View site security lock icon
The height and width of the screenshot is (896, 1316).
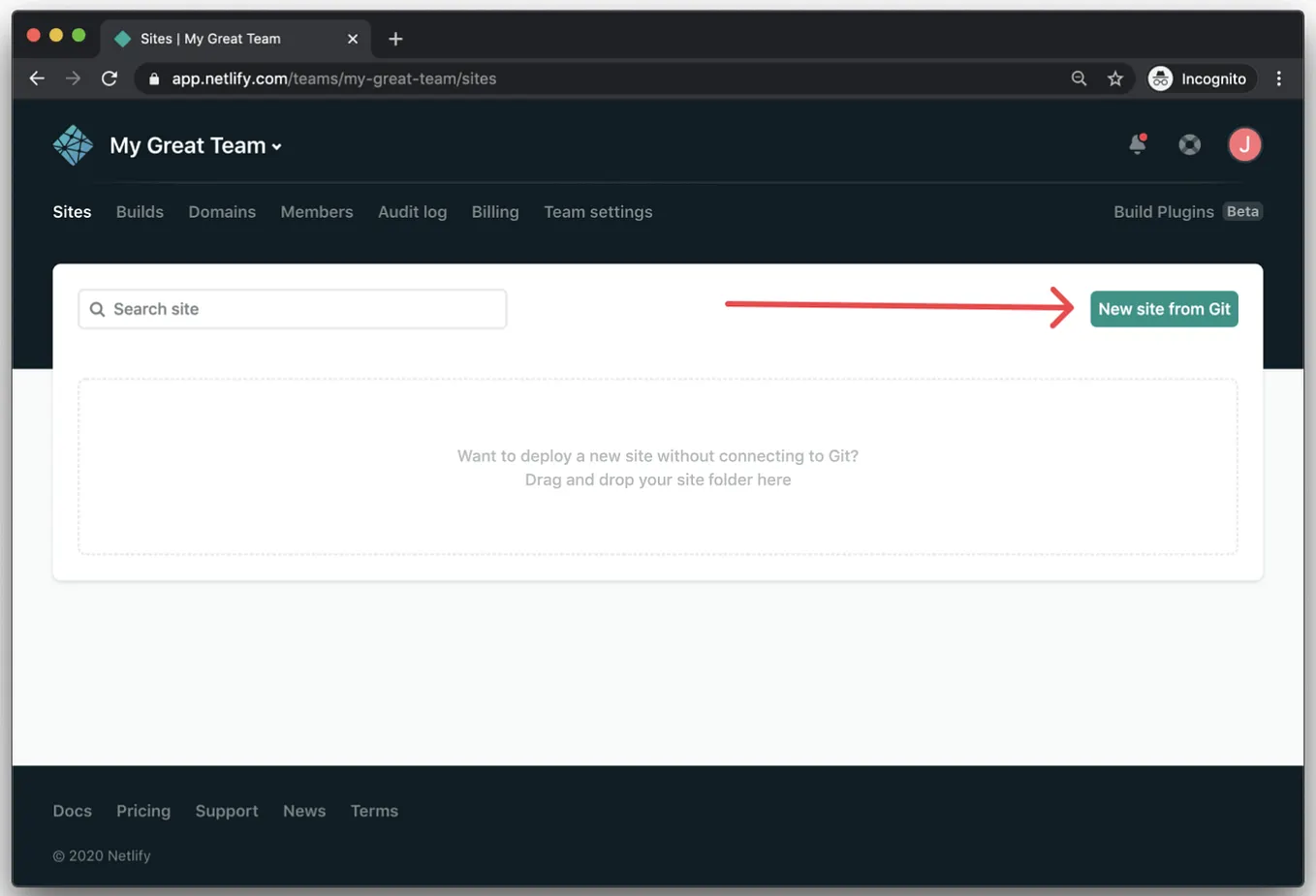pyautogui.click(x=154, y=78)
